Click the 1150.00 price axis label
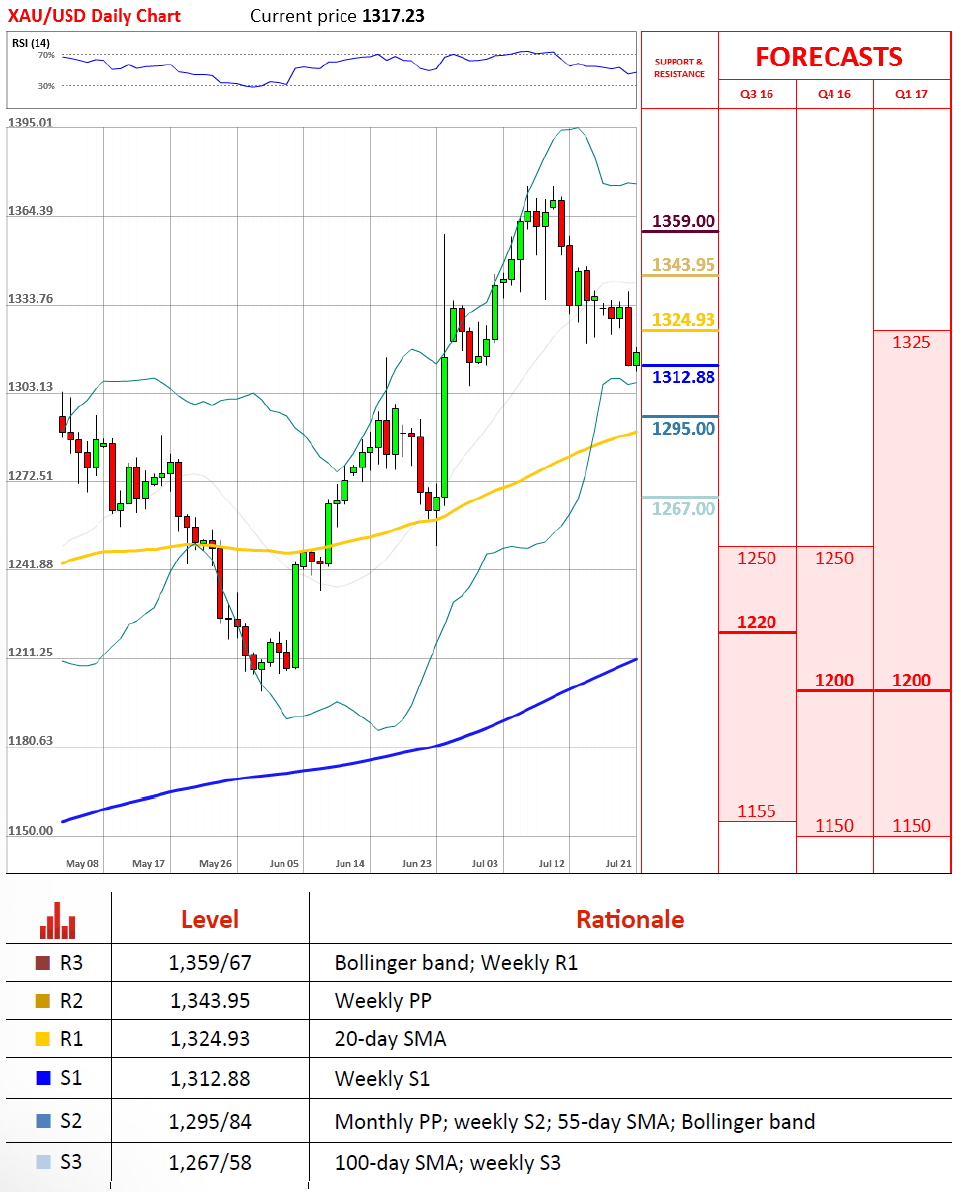This screenshot has width=961, height=1192. click(30, 830)
